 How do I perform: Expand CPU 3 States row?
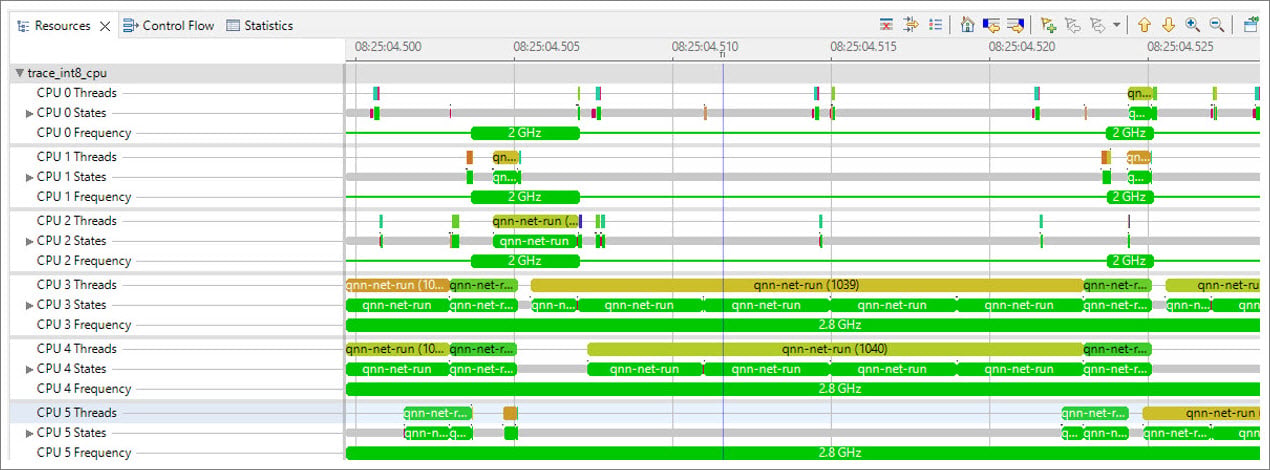click(30, 305)
